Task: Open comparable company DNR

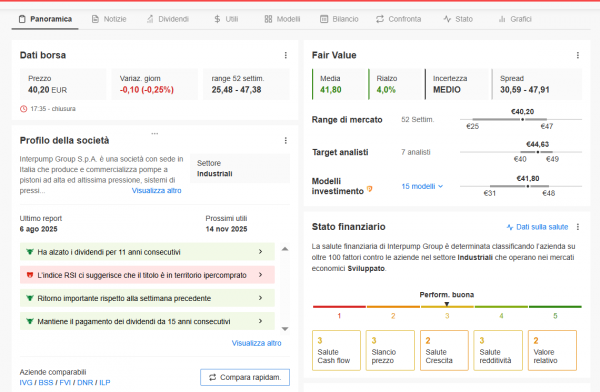Action: coord(85,382)
